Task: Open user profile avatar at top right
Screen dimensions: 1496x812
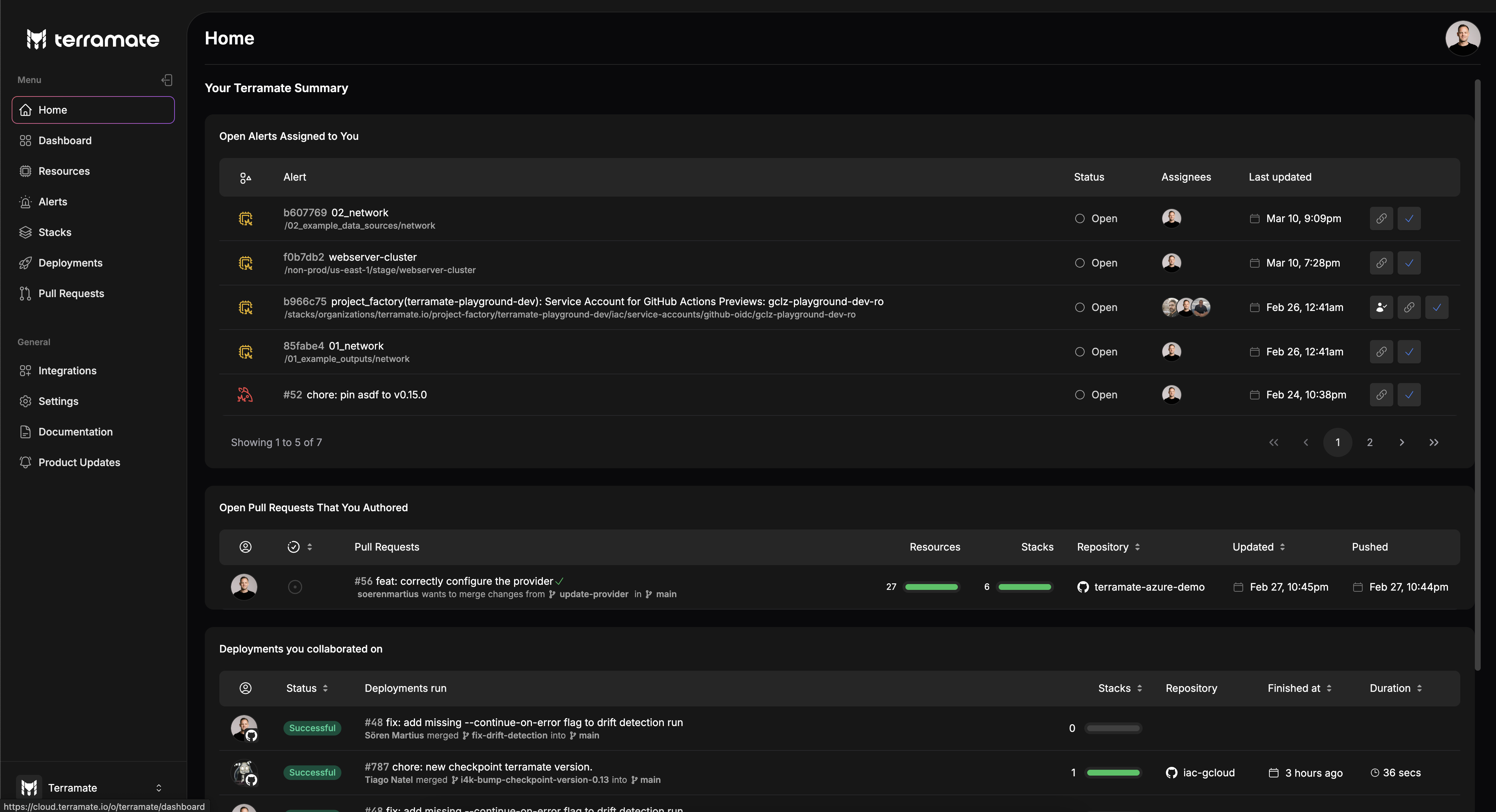Action: [x=1462, y=38]
